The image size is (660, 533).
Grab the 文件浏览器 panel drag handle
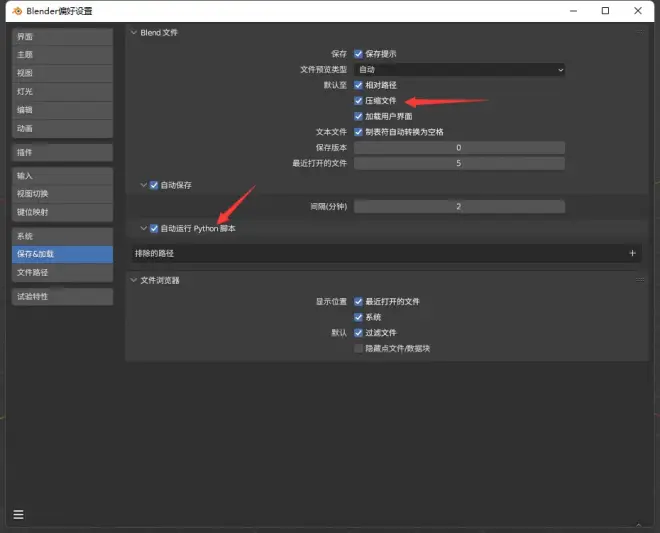click(640, 280)
